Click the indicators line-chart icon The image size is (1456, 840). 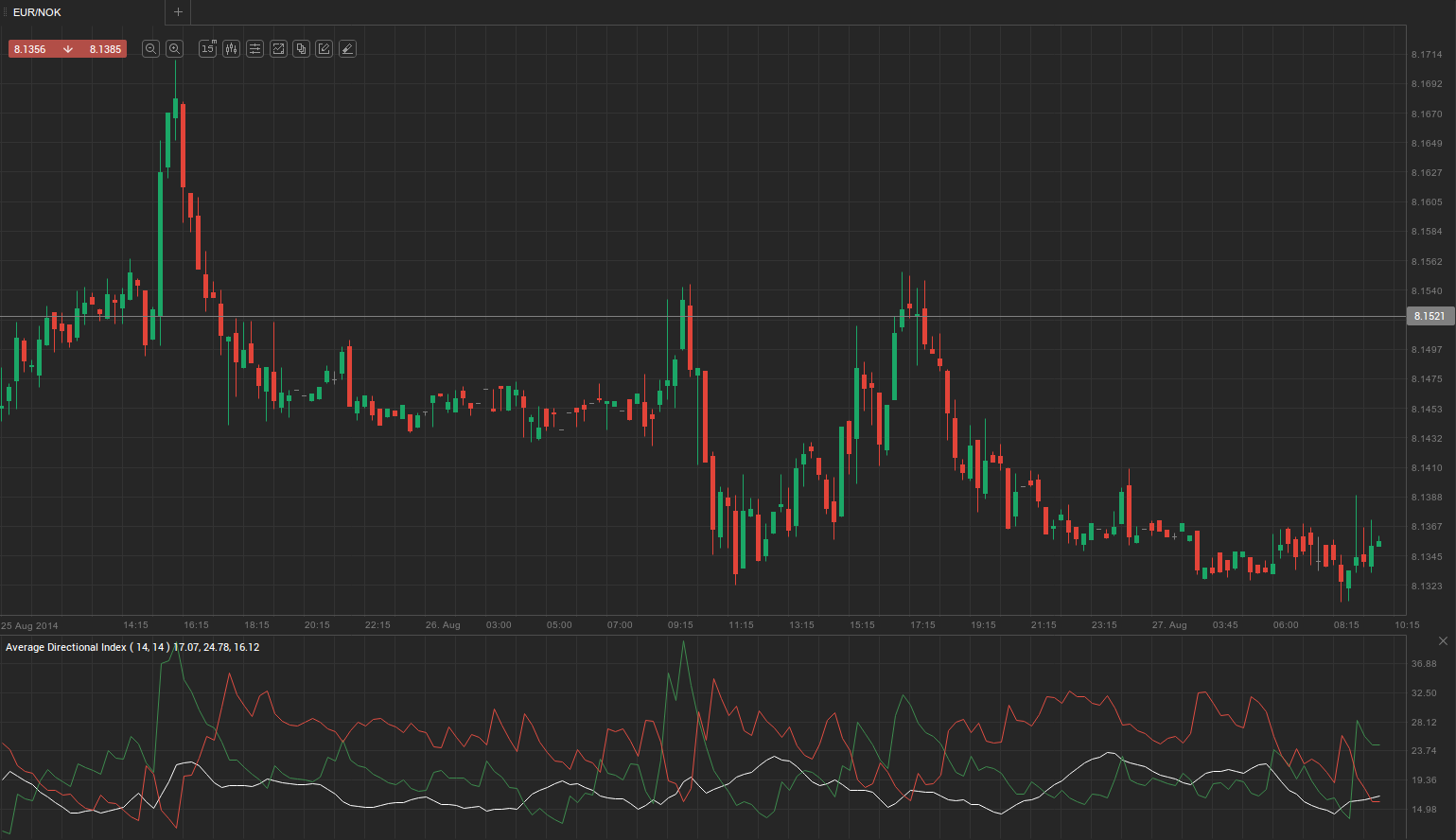click(x=278, y=49)
